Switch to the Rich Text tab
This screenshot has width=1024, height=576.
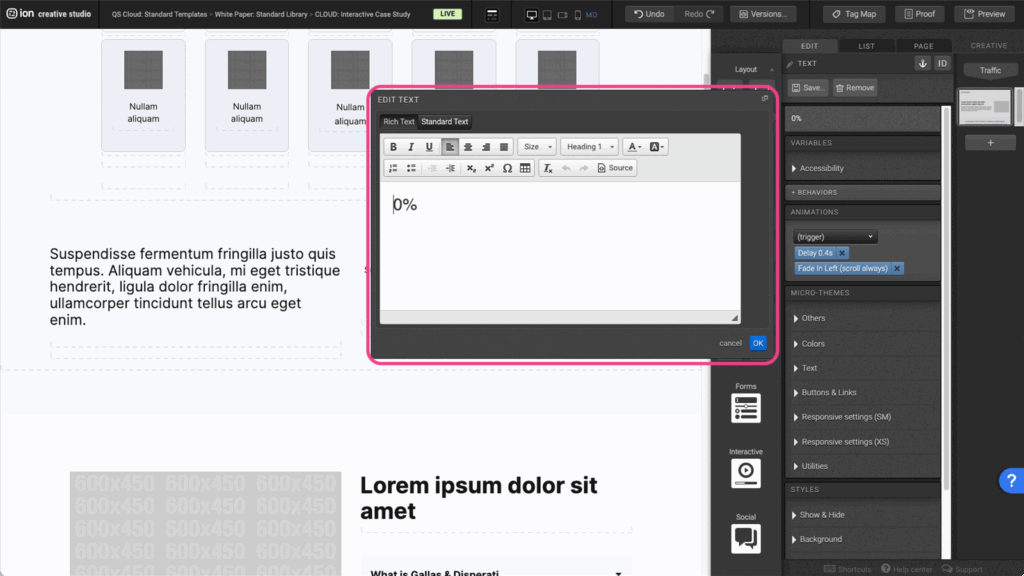tap(398, 122)
